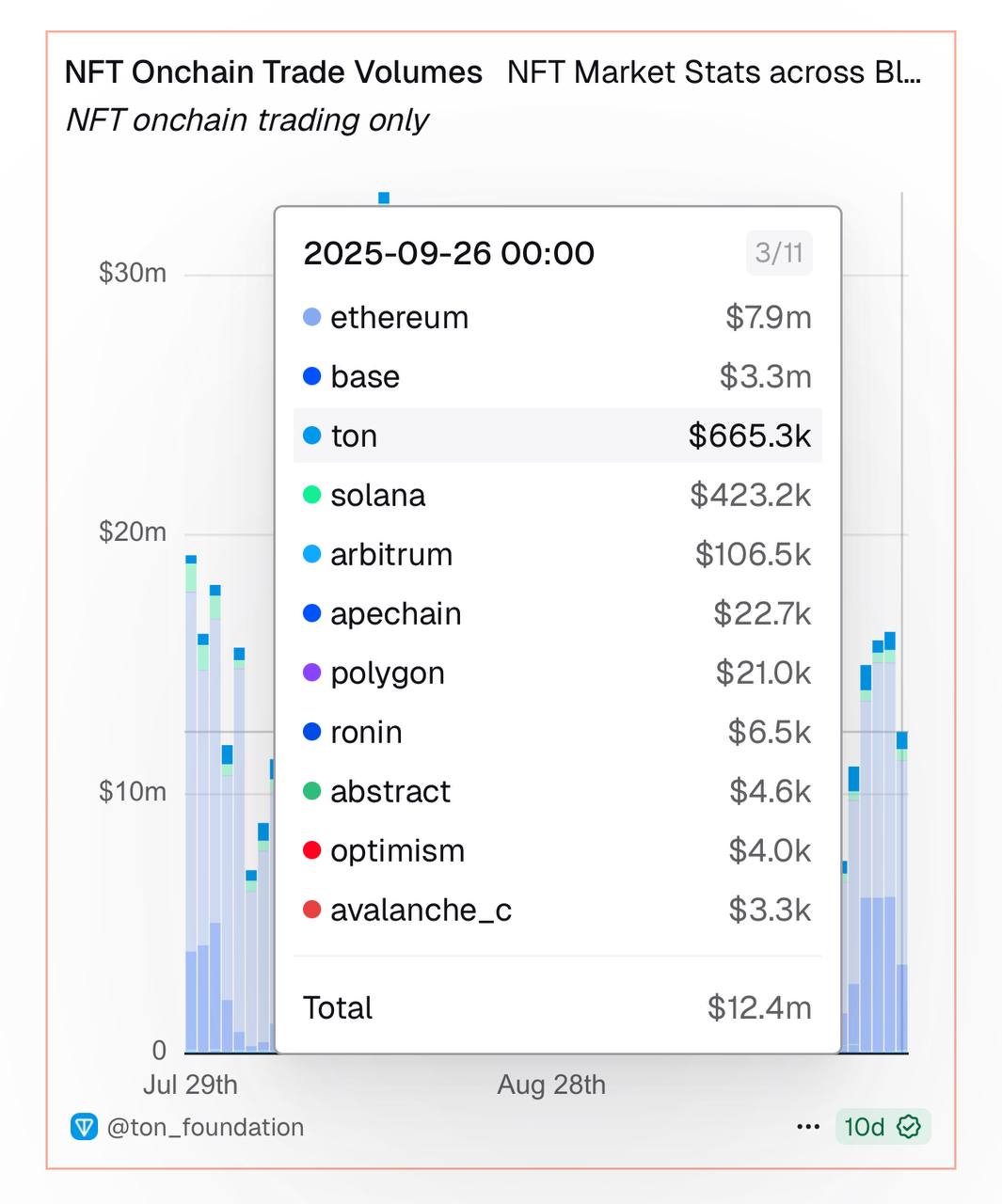Open the @ton_foundation profile link
Viewport: 1002px width, 1204px height.
click(205, 1127)
